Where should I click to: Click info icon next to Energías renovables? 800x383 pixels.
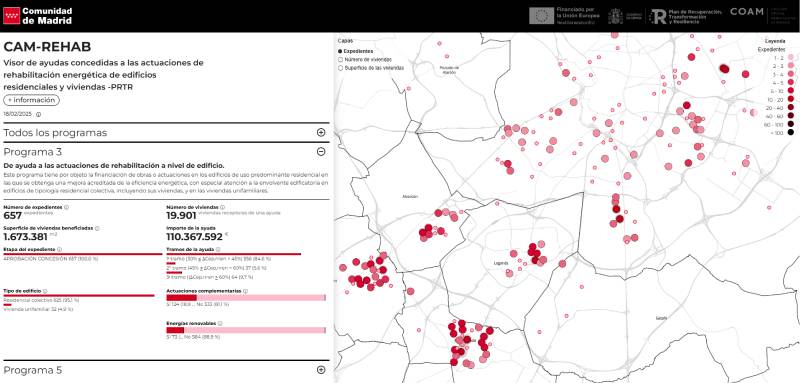click(220, 323)
